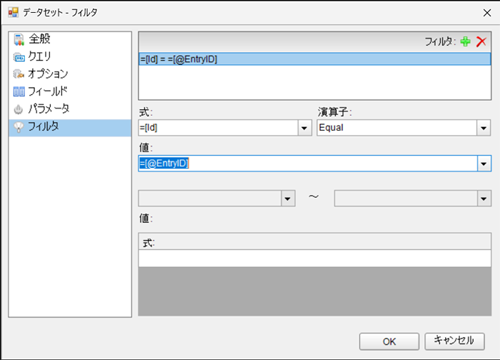Confirm the dialog with OK
Image resolution: width=500 pixels, height=360 pixels.
point(389,341)
